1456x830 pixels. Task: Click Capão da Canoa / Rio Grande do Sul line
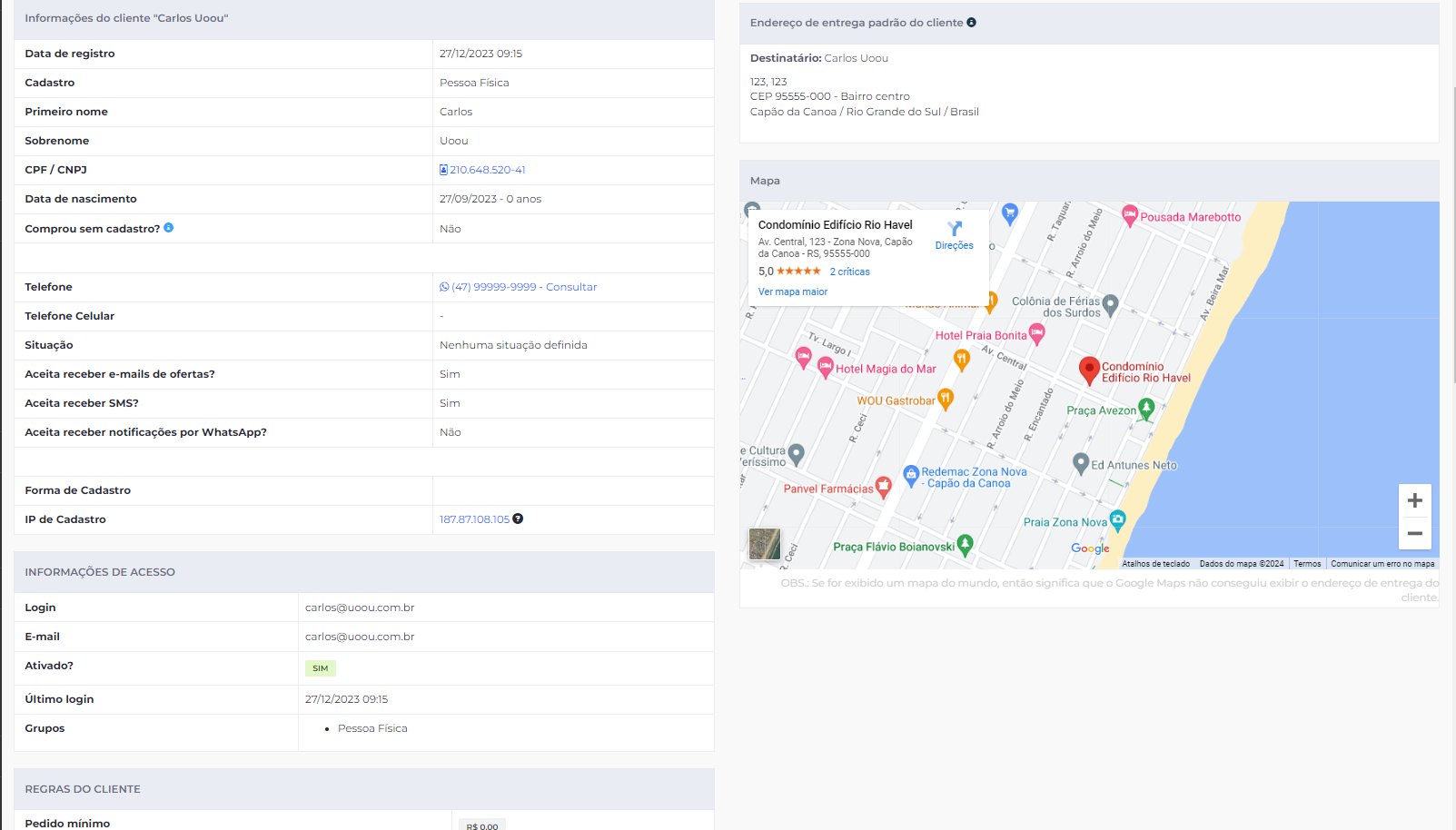(x=865, y=112)
